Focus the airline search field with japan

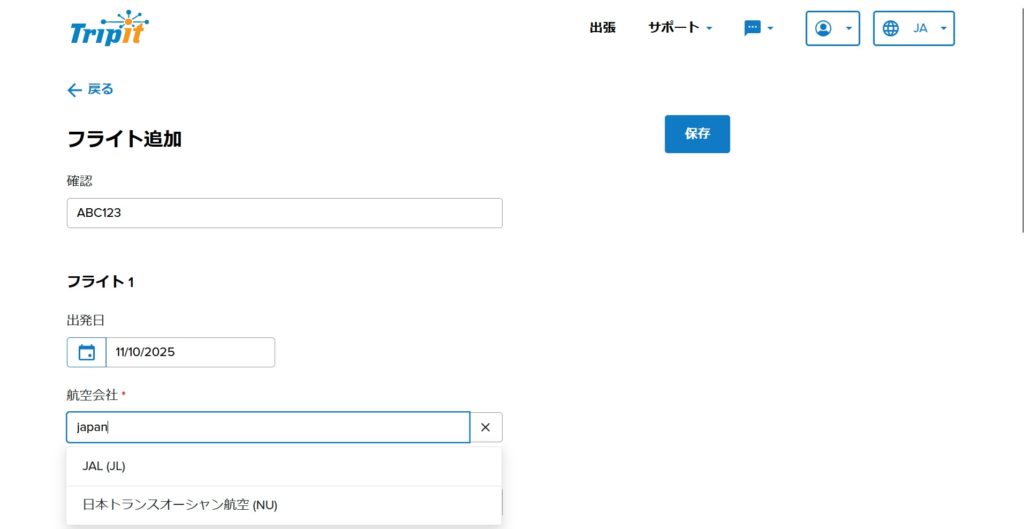[268, 427]
